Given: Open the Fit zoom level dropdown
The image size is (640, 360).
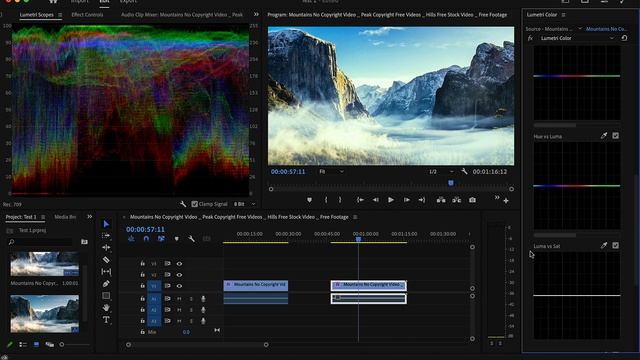Looking at the screenshot, I should point(331,172).
